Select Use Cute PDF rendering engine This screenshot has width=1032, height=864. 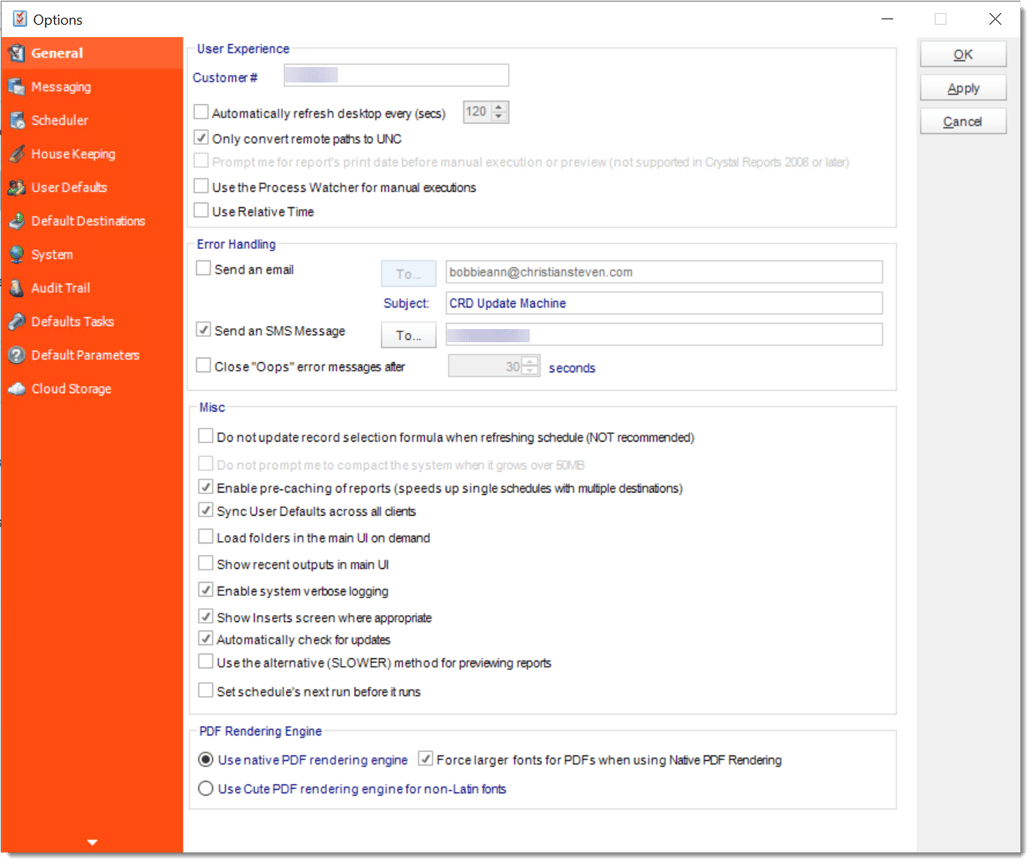(206, 789)
